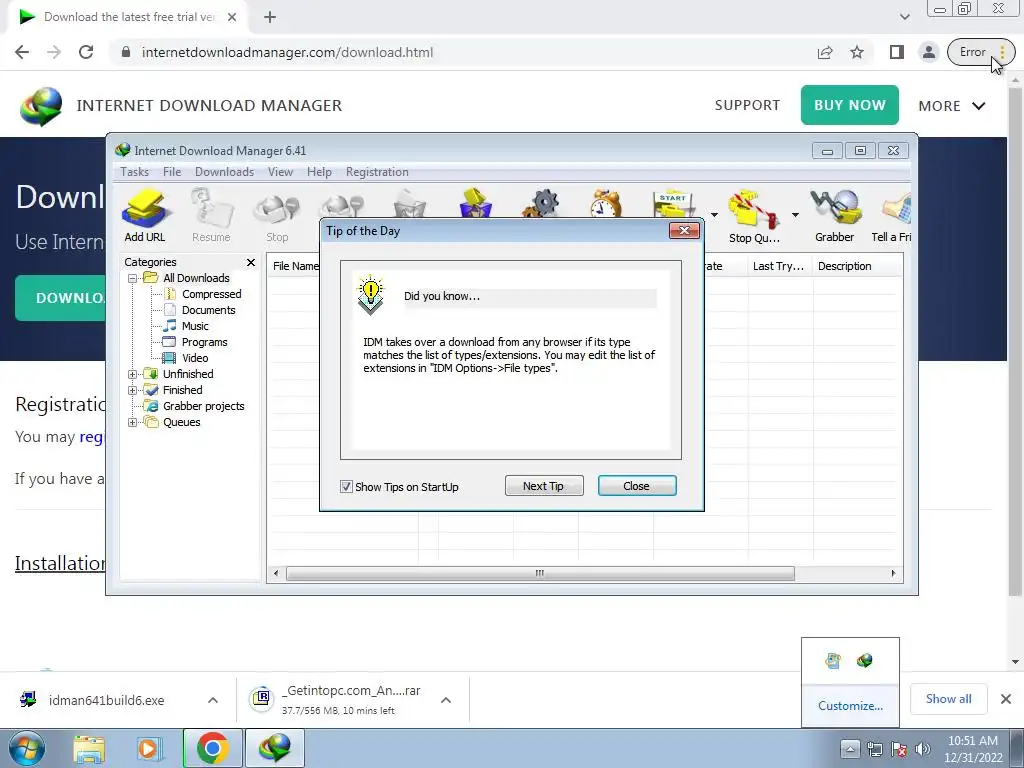1024x768 pixels.
Task: Click the light bulb tip icon
Action: click(371, 295)
